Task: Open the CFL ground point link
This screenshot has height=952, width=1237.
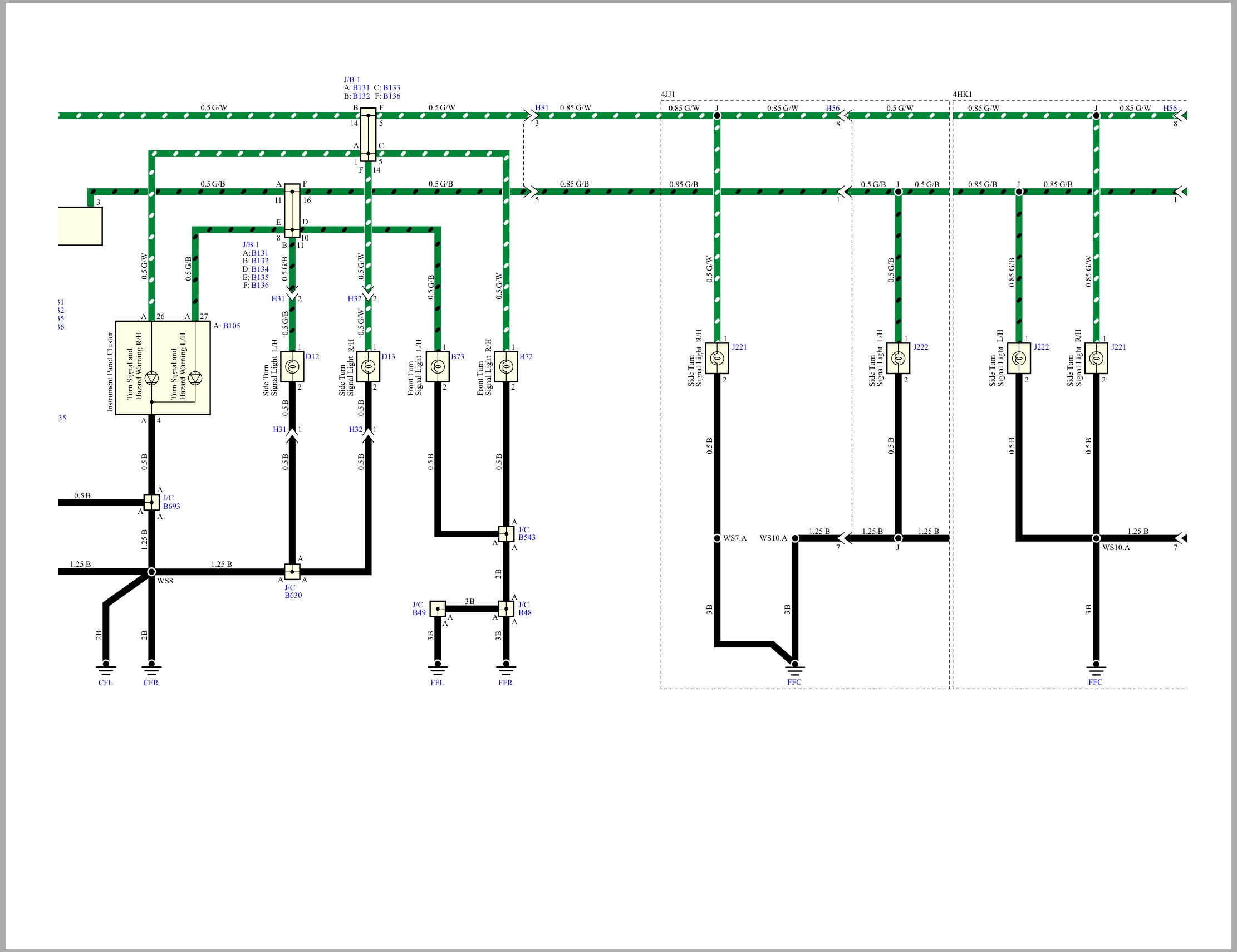Action: point(105,683)
